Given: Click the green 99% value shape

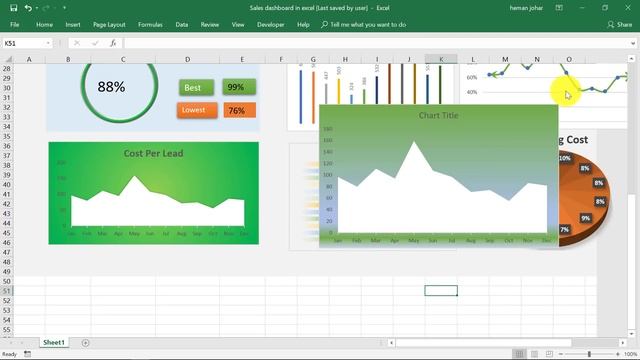Looking at the screenshot, I should (239, 87).
